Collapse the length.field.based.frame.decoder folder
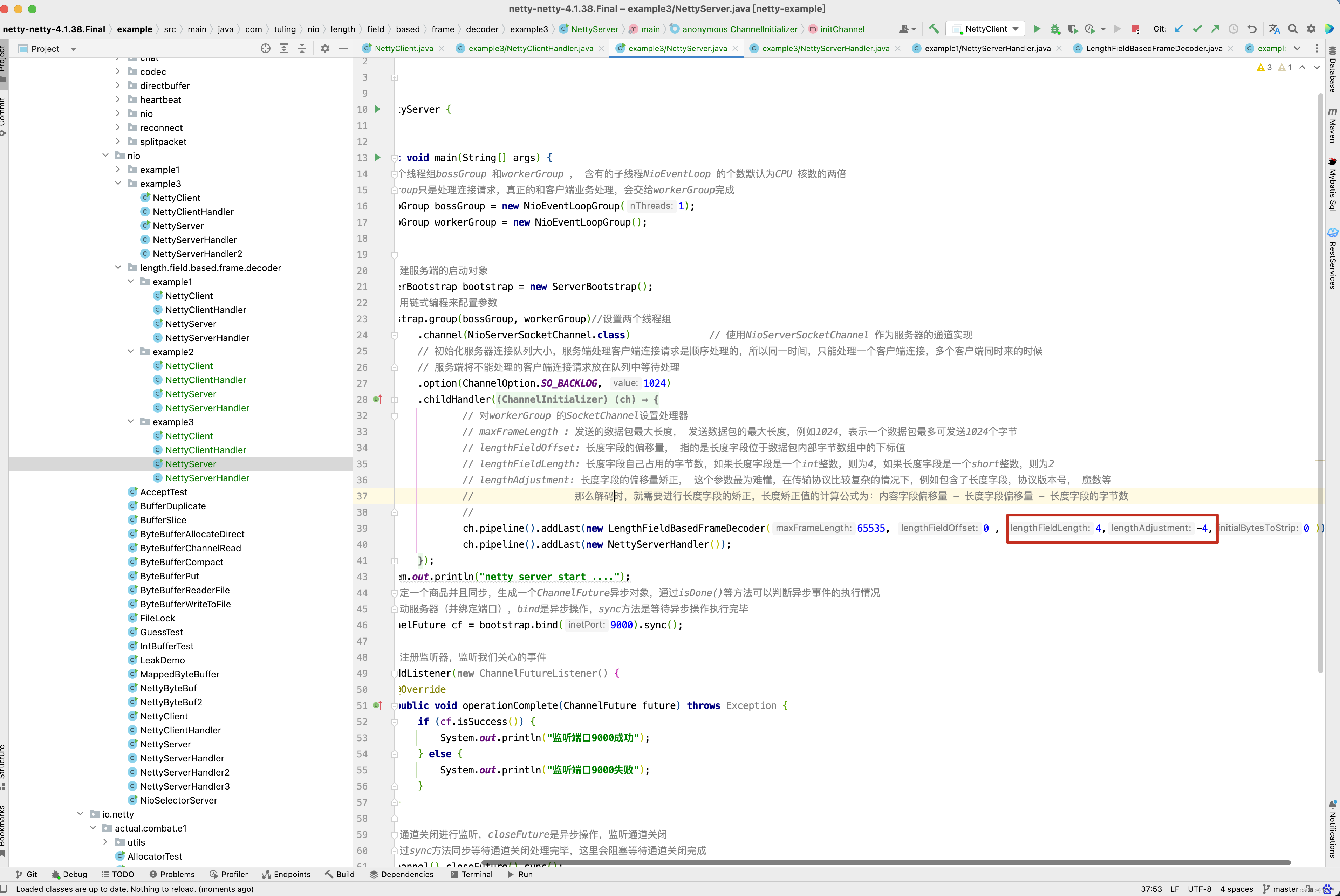This screenshot has width=1340, height=896. tap(118, 267)
